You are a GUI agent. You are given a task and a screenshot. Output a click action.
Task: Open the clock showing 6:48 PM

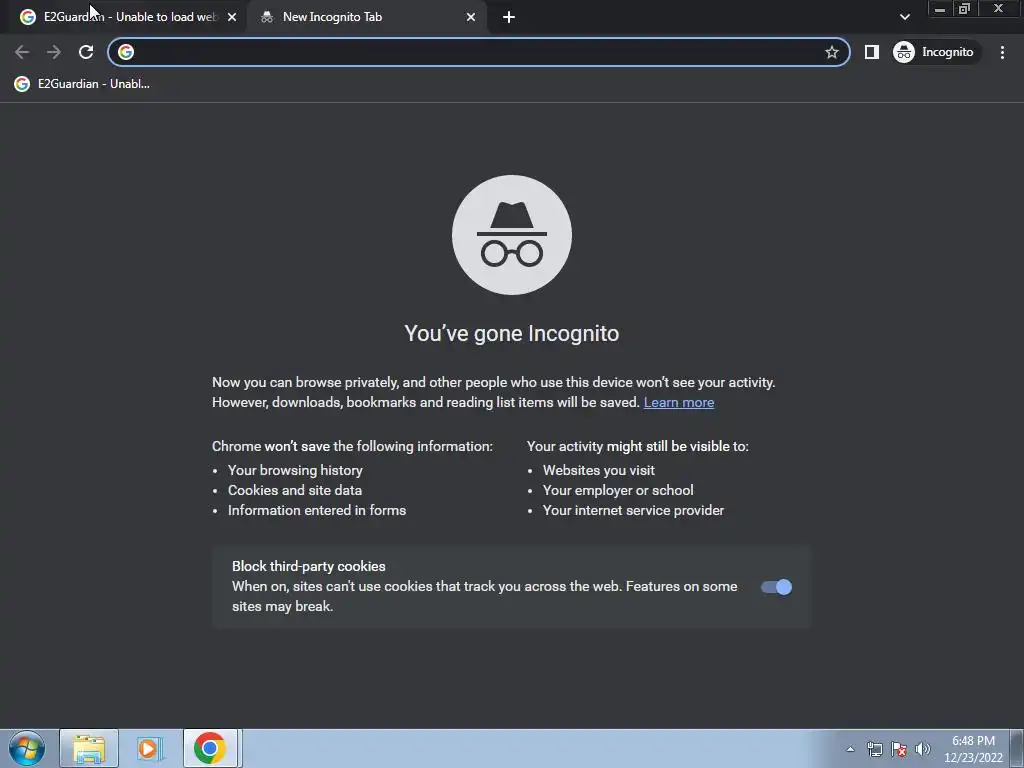(x=973, y=749)
